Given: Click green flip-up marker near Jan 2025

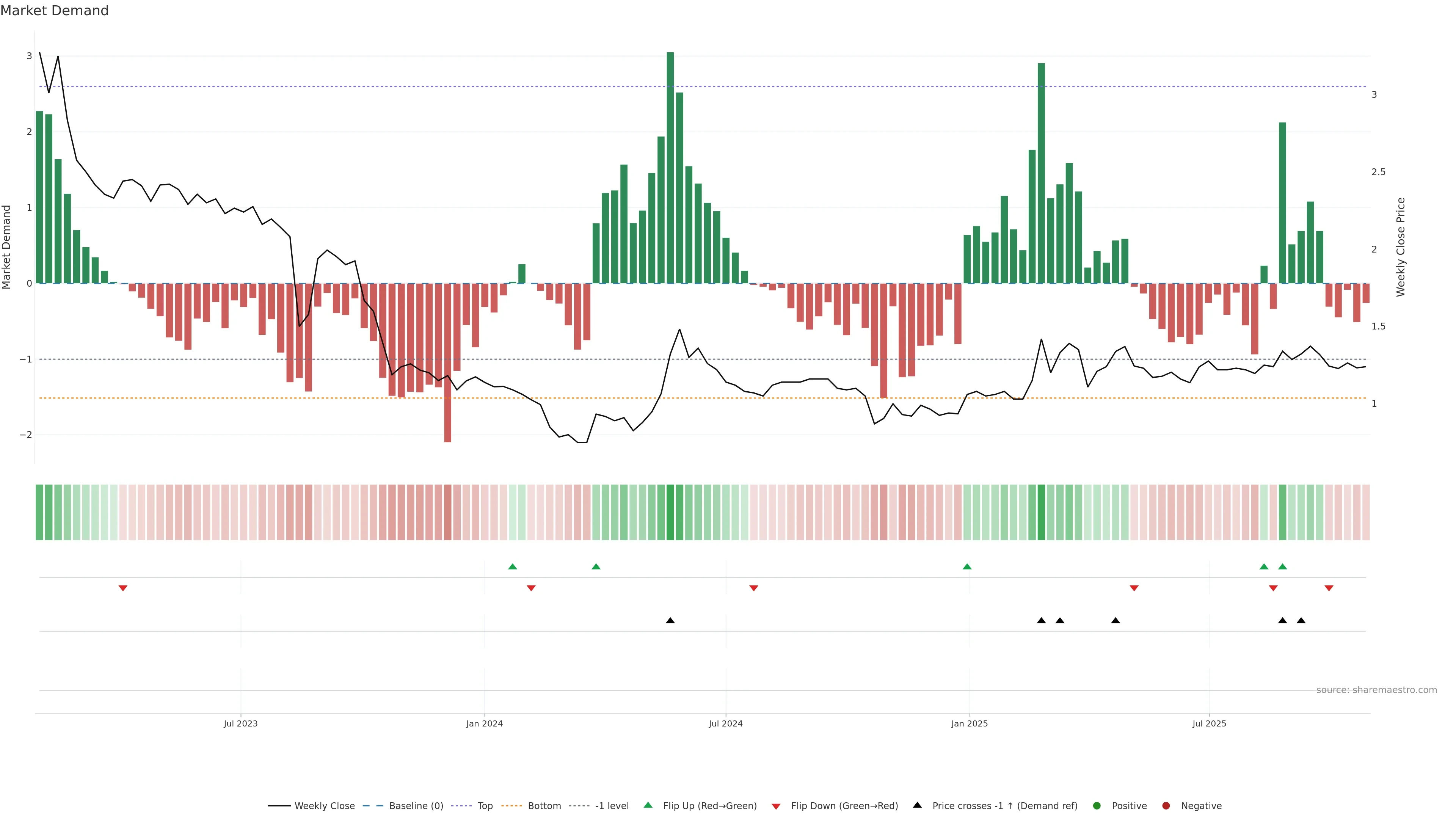Looking at the screenshot, I should coord(967,566).
